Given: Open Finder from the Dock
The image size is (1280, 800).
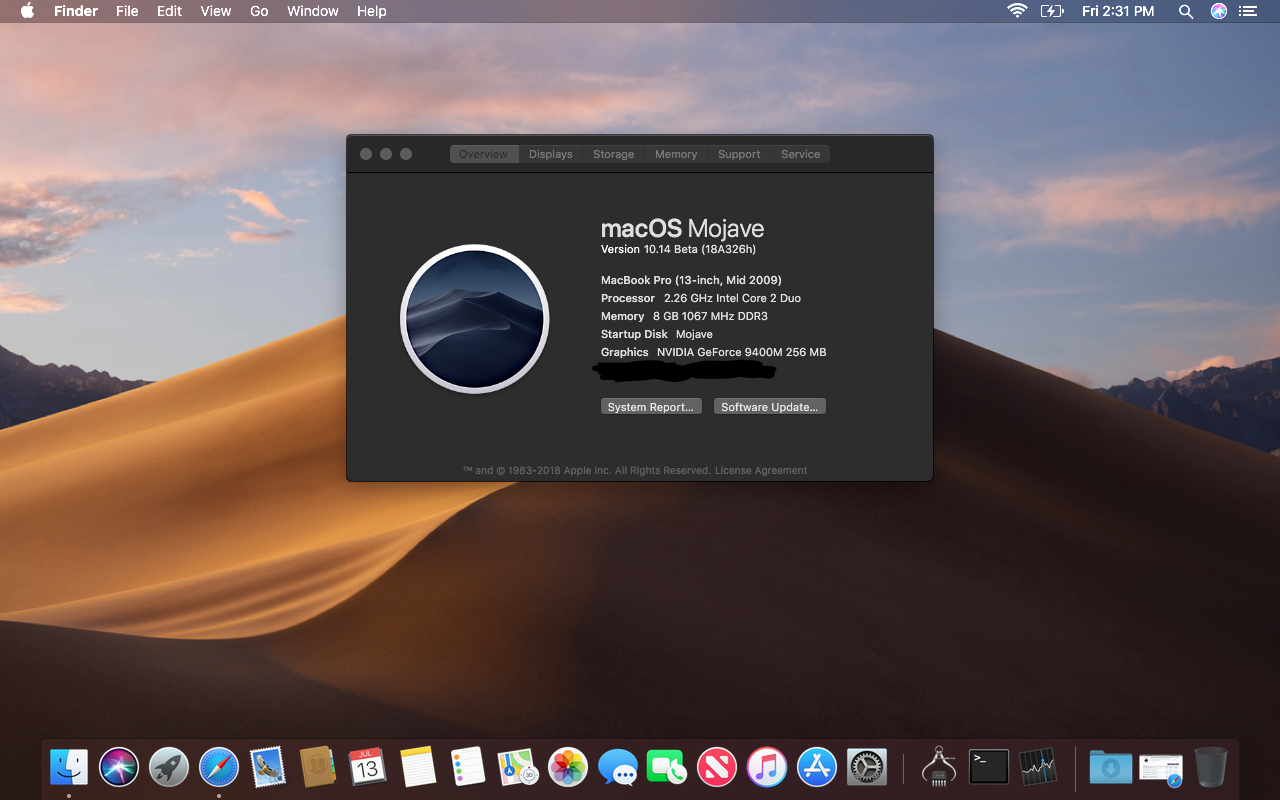Looking at the screenshot, I should (69, 767).
